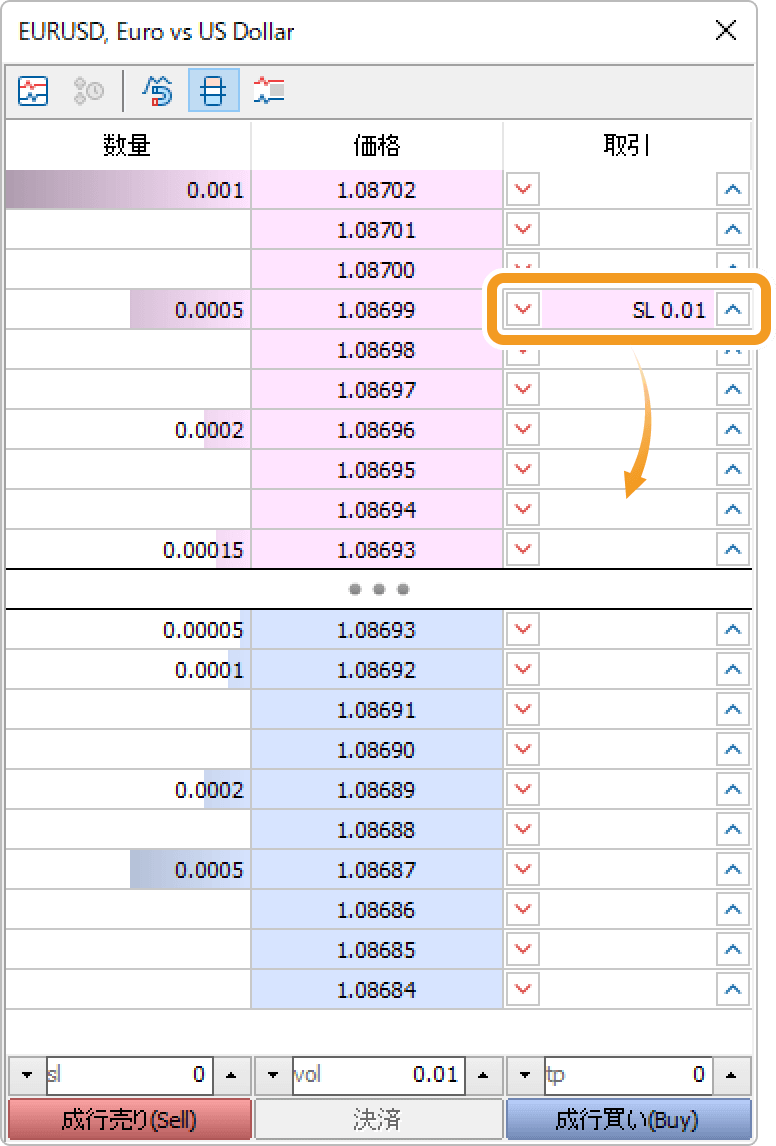The width and height of the screenshot is (776, 1146).
Task: Click blue buy arrow at 1.08697
Action: pyautogui.click(x=733, y=390)
